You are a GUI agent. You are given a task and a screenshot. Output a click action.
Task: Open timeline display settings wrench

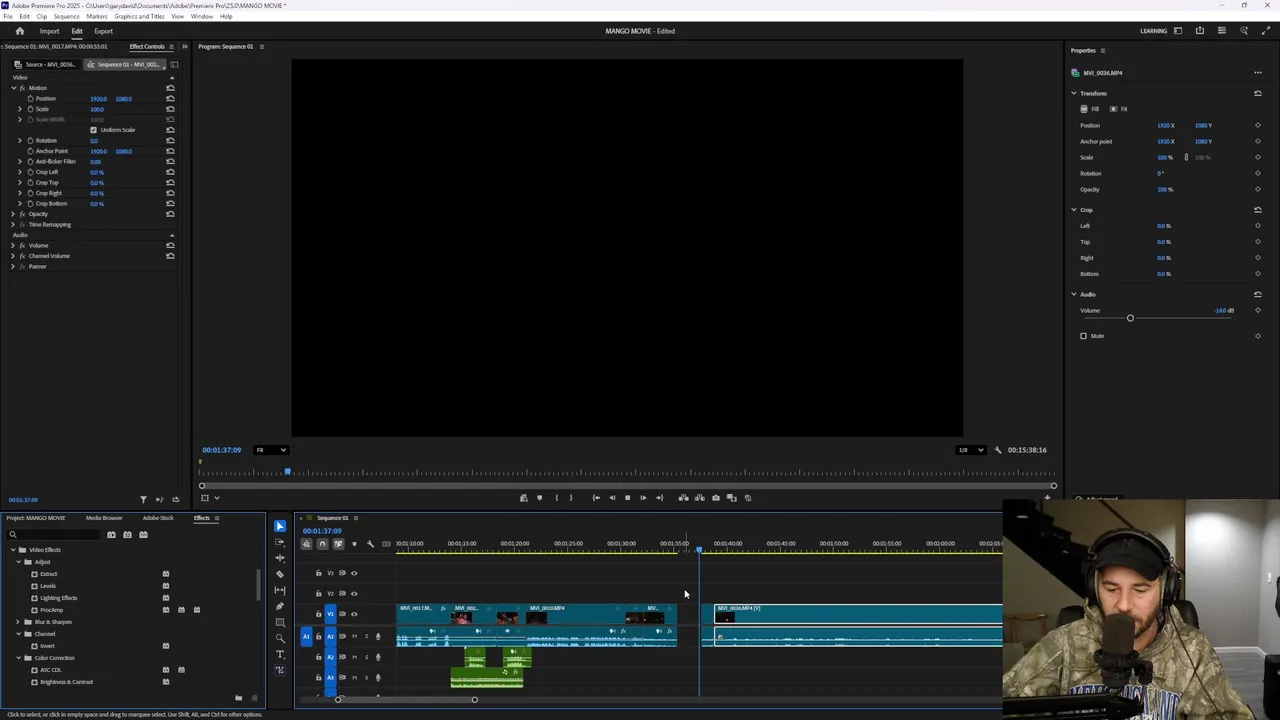[x=370, y=544]
